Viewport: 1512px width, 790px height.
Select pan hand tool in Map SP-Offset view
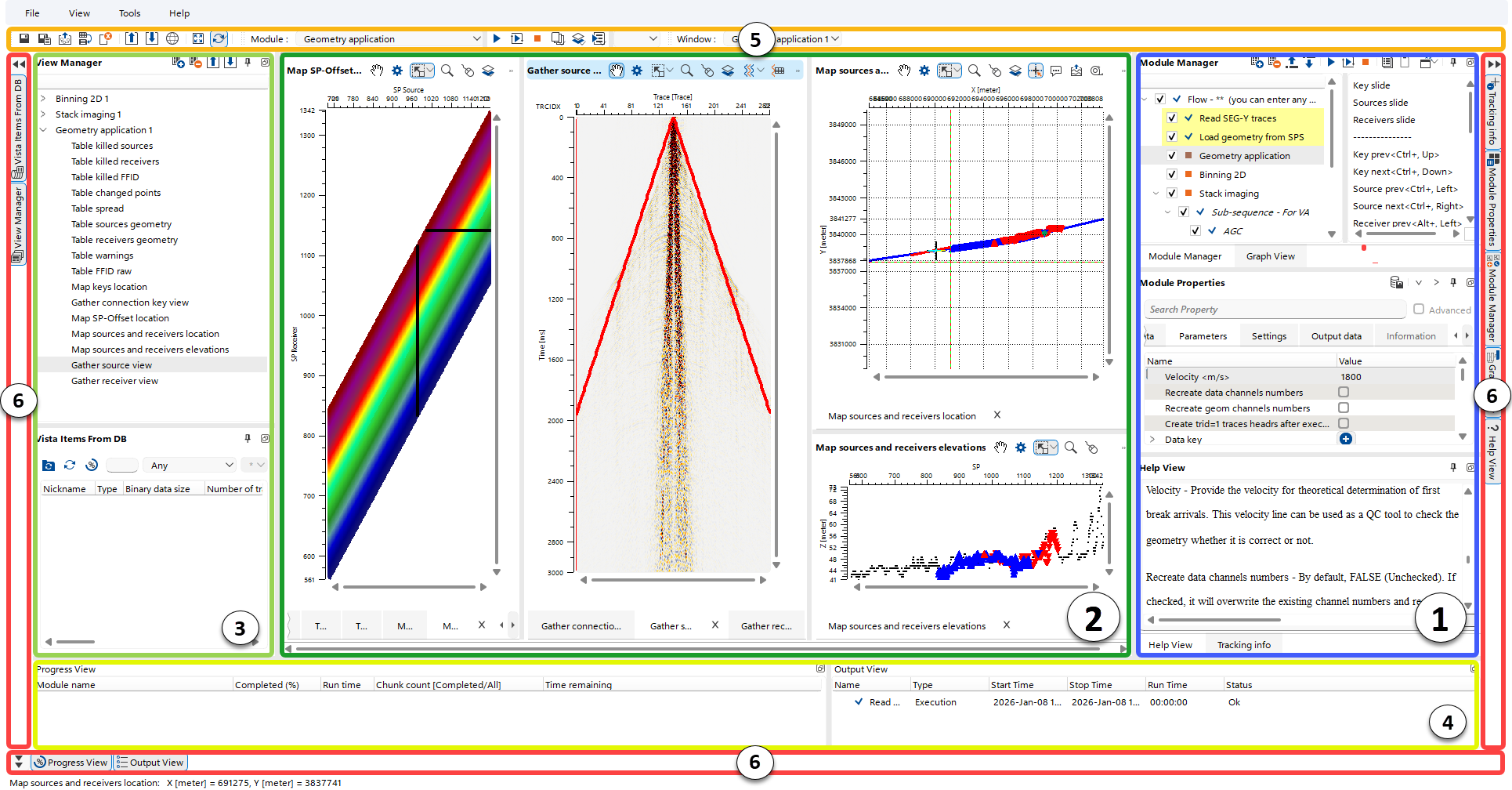(x=377, y=71)
